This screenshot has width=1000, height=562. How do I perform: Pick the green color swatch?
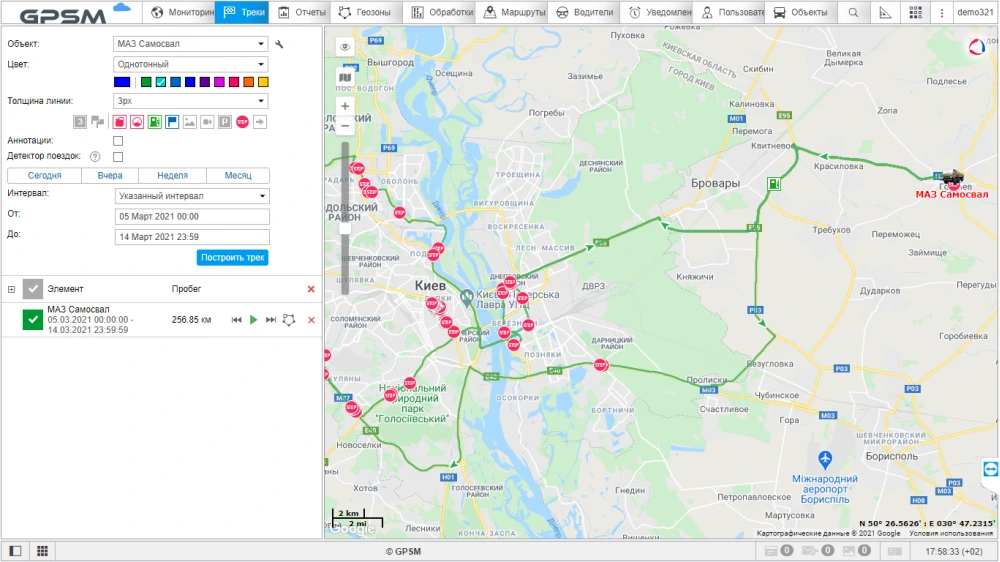146,82
